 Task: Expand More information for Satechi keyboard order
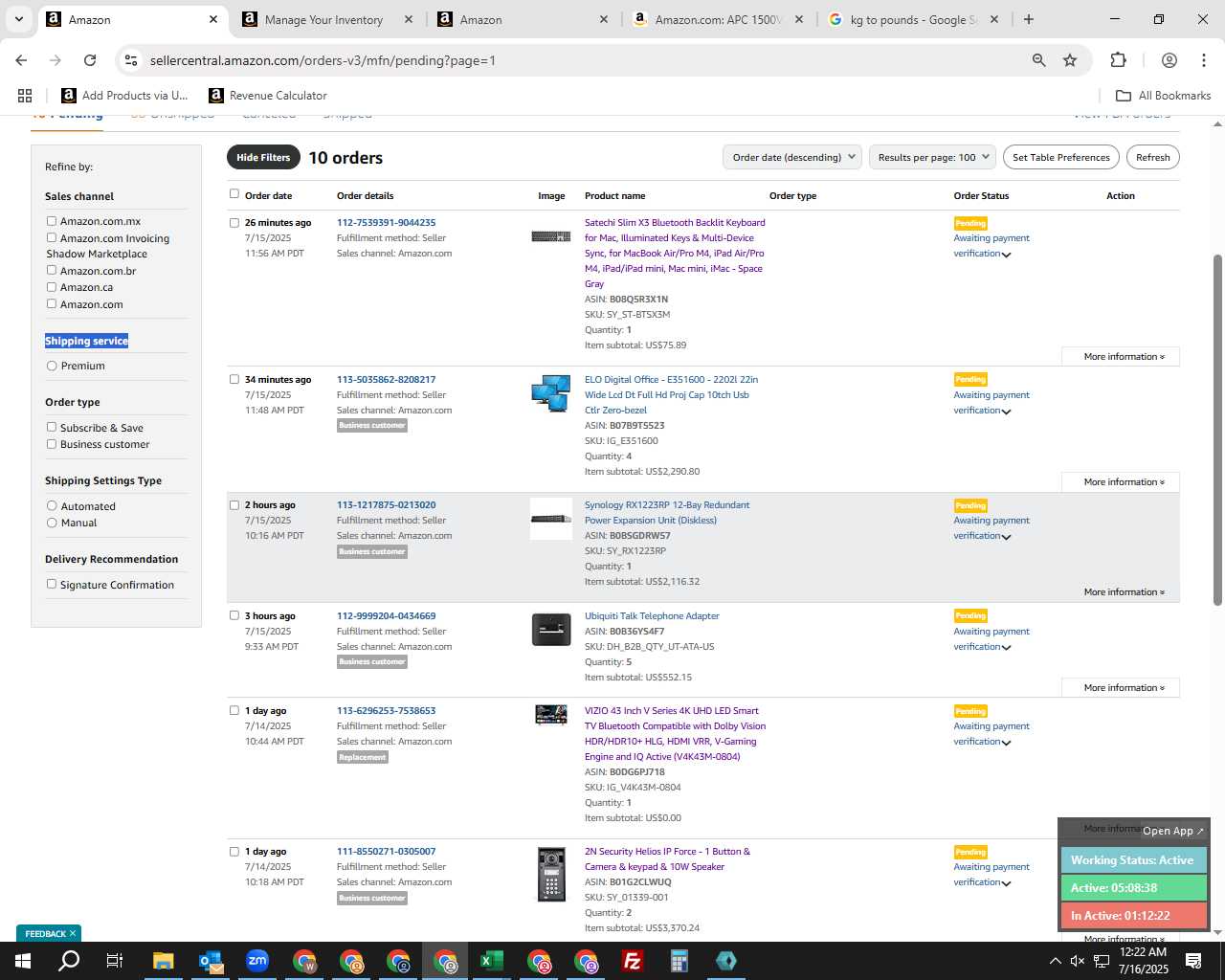pyautogui.click(x=1124, y=357)
